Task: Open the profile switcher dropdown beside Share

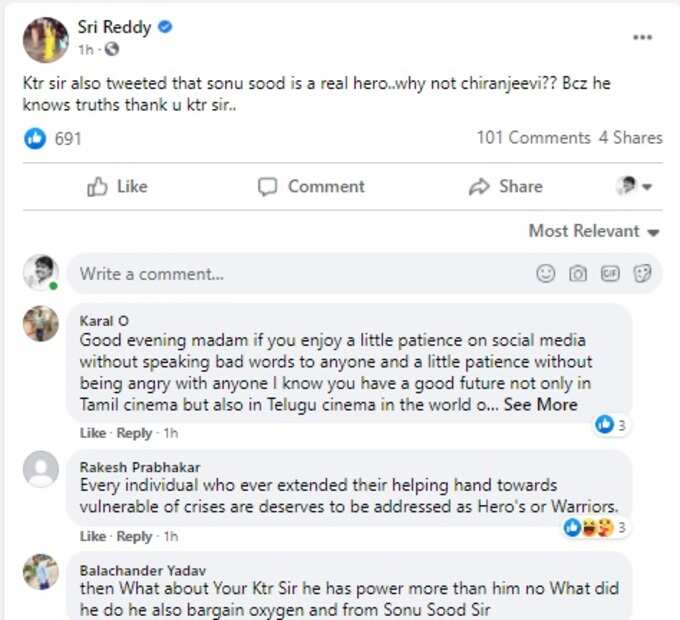Action: pos(634,186)
